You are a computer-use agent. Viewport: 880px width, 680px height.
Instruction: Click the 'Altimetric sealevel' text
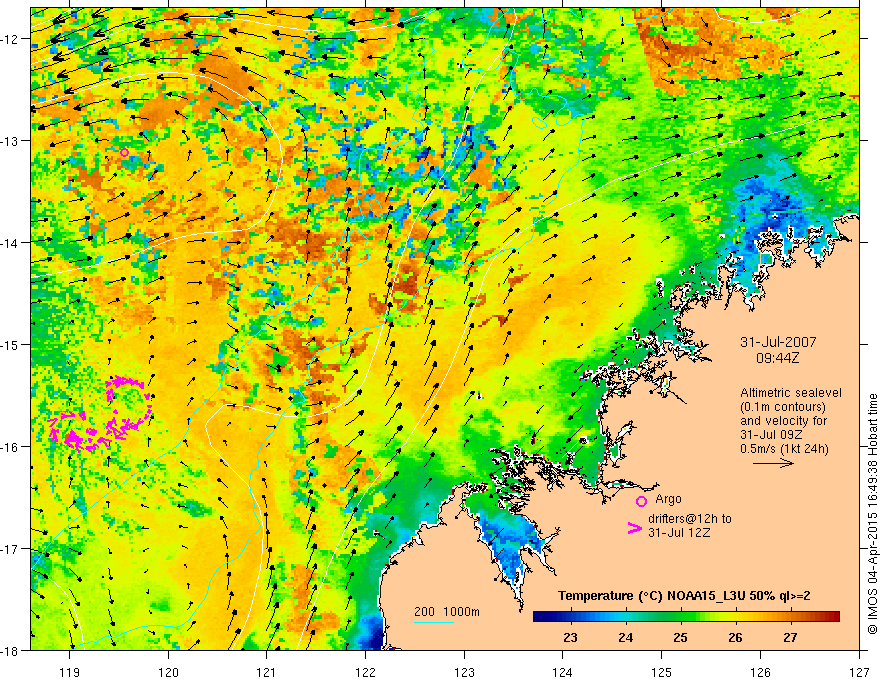click(791, 393)
